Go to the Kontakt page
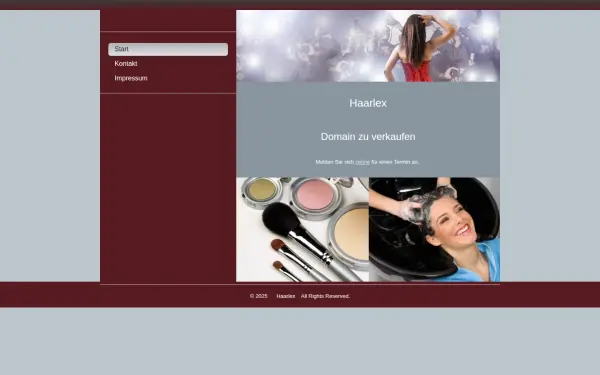 tap(126, 64)
